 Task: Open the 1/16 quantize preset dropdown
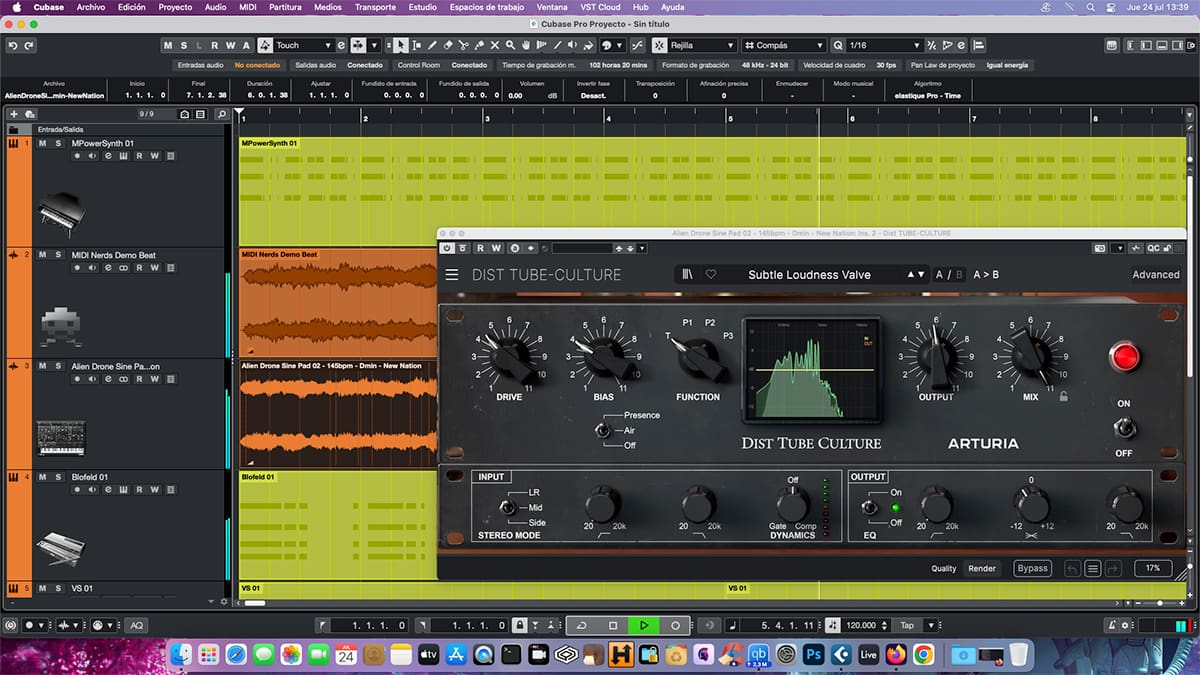883,45
